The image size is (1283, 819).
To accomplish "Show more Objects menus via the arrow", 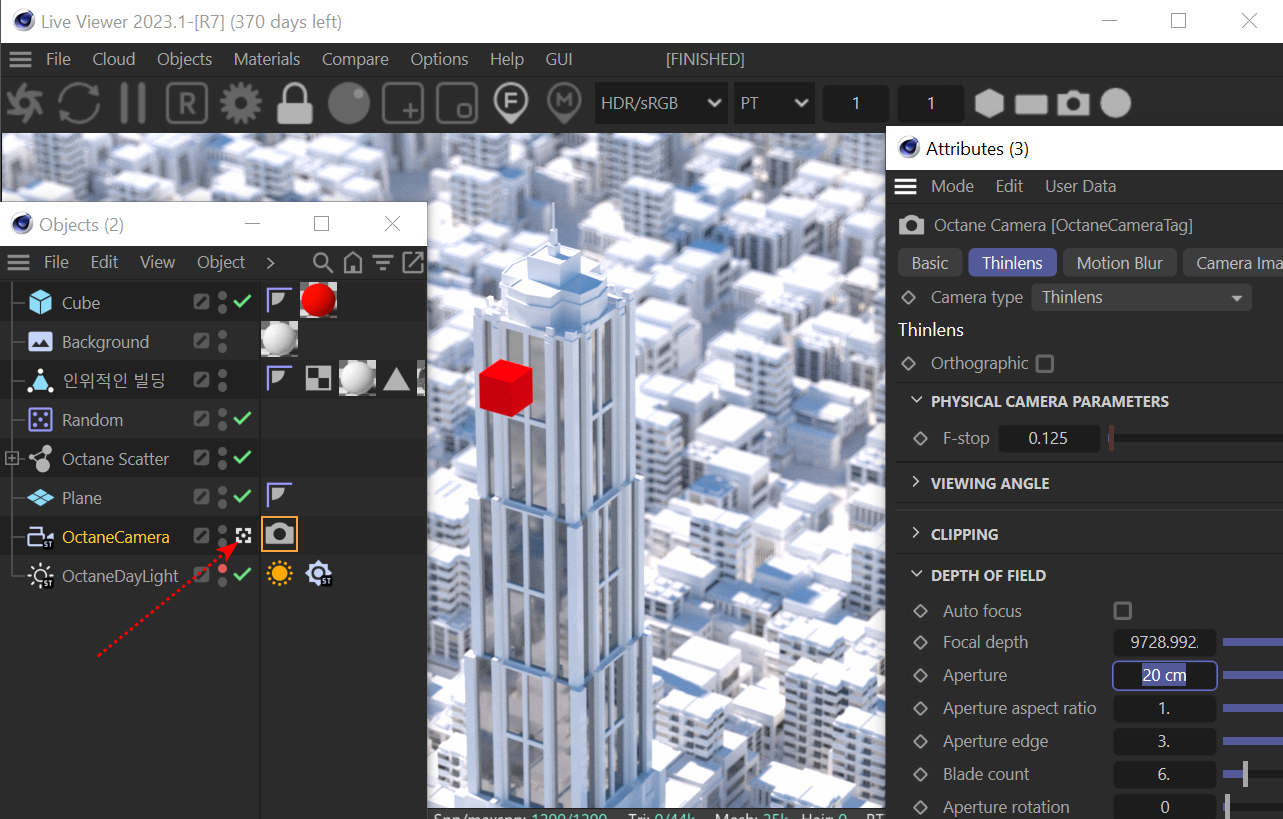I will (x=270, y=262).
